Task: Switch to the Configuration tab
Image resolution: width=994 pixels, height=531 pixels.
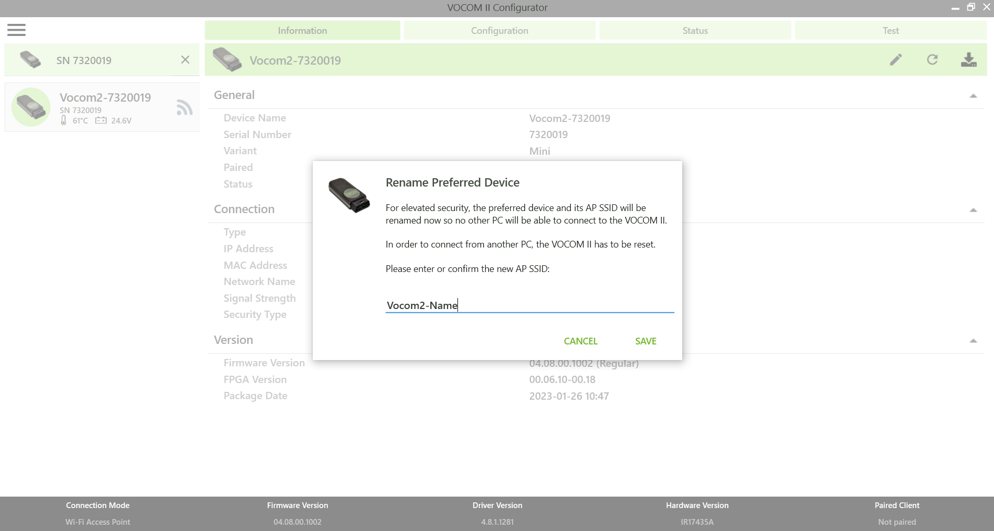Action: (x=500, y=30)
